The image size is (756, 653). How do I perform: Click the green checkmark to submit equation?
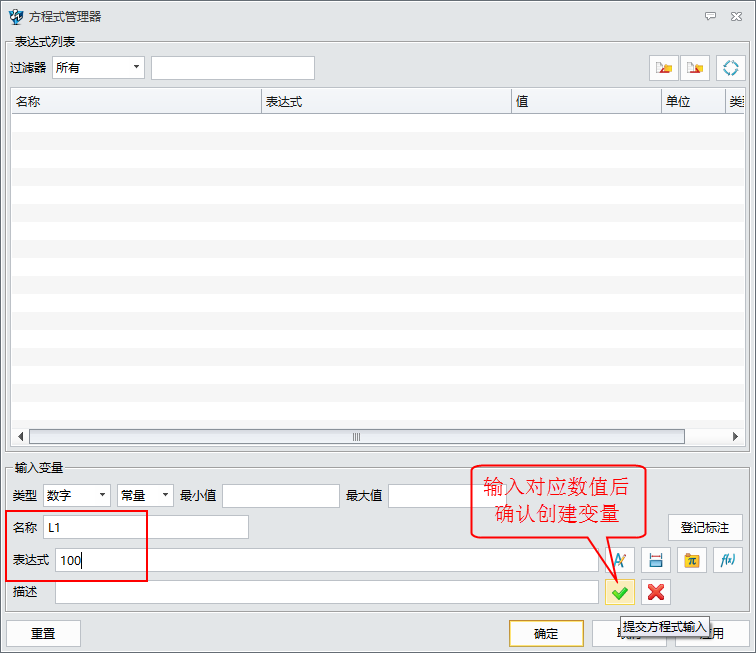620,592
